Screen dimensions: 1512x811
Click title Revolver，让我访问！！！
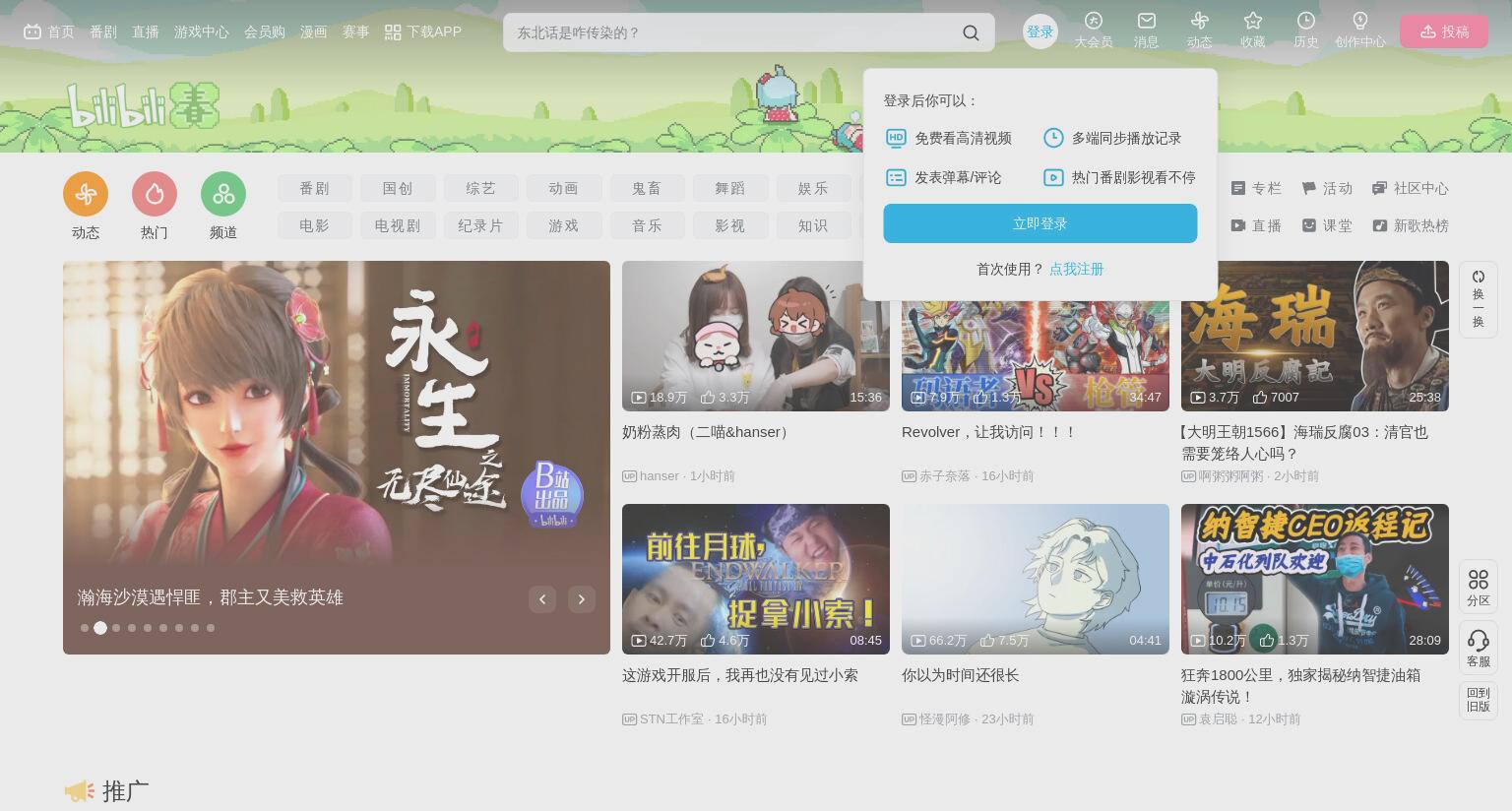pyautogui.click(x=989, y=432)
